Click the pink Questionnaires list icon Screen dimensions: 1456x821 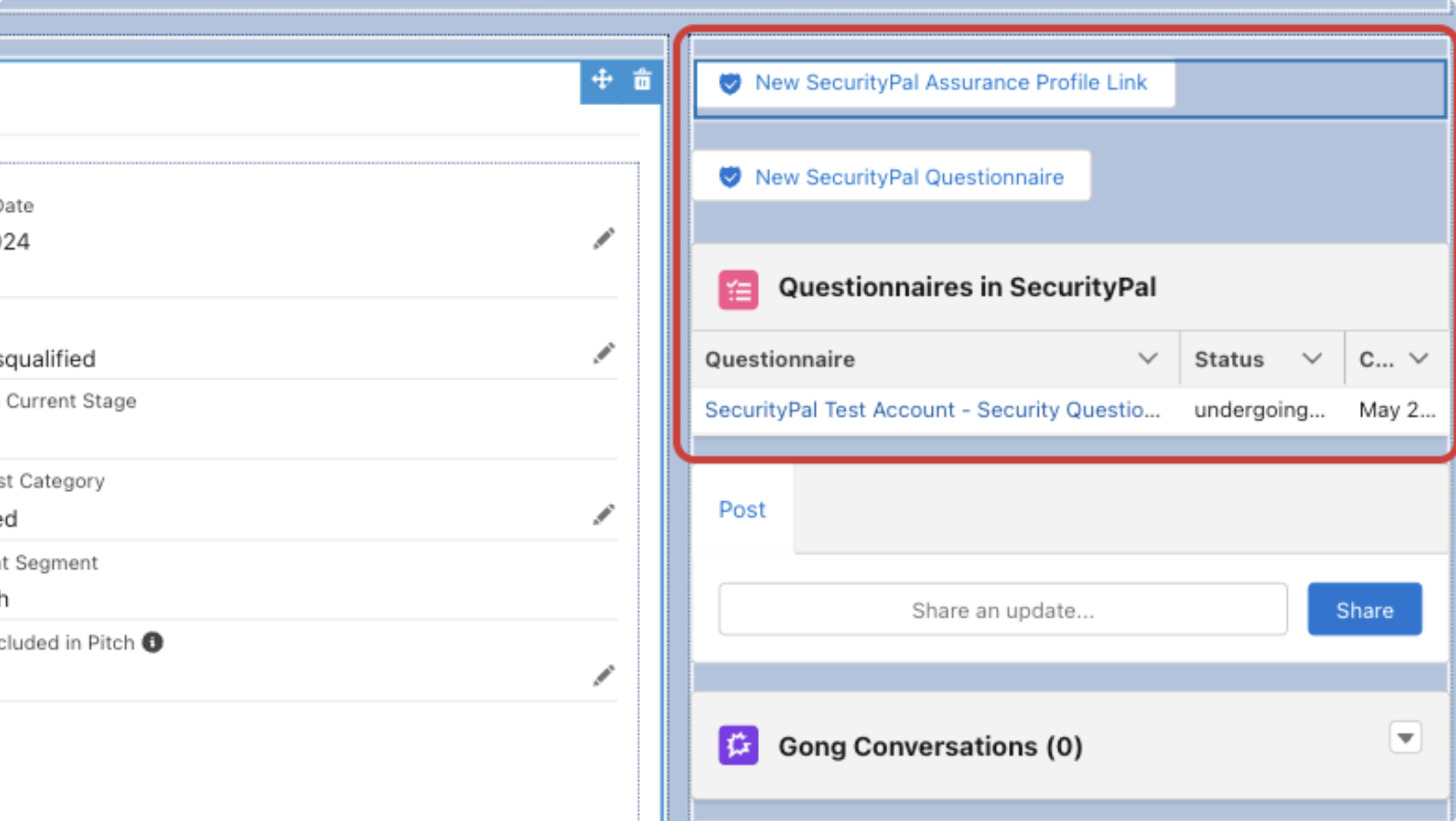pyautogui.click(x=738, y=289)
